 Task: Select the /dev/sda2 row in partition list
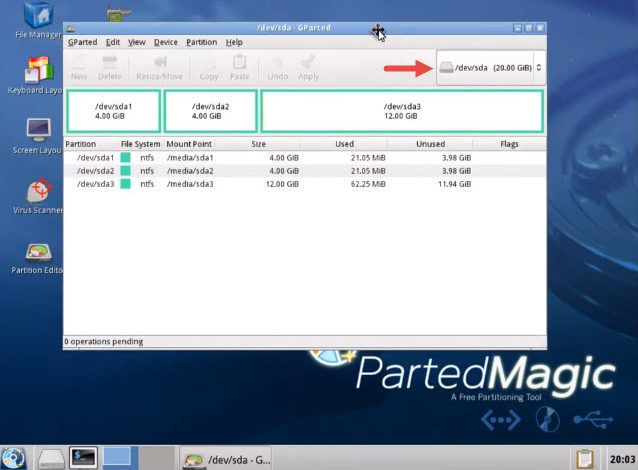tap(305, 171)
